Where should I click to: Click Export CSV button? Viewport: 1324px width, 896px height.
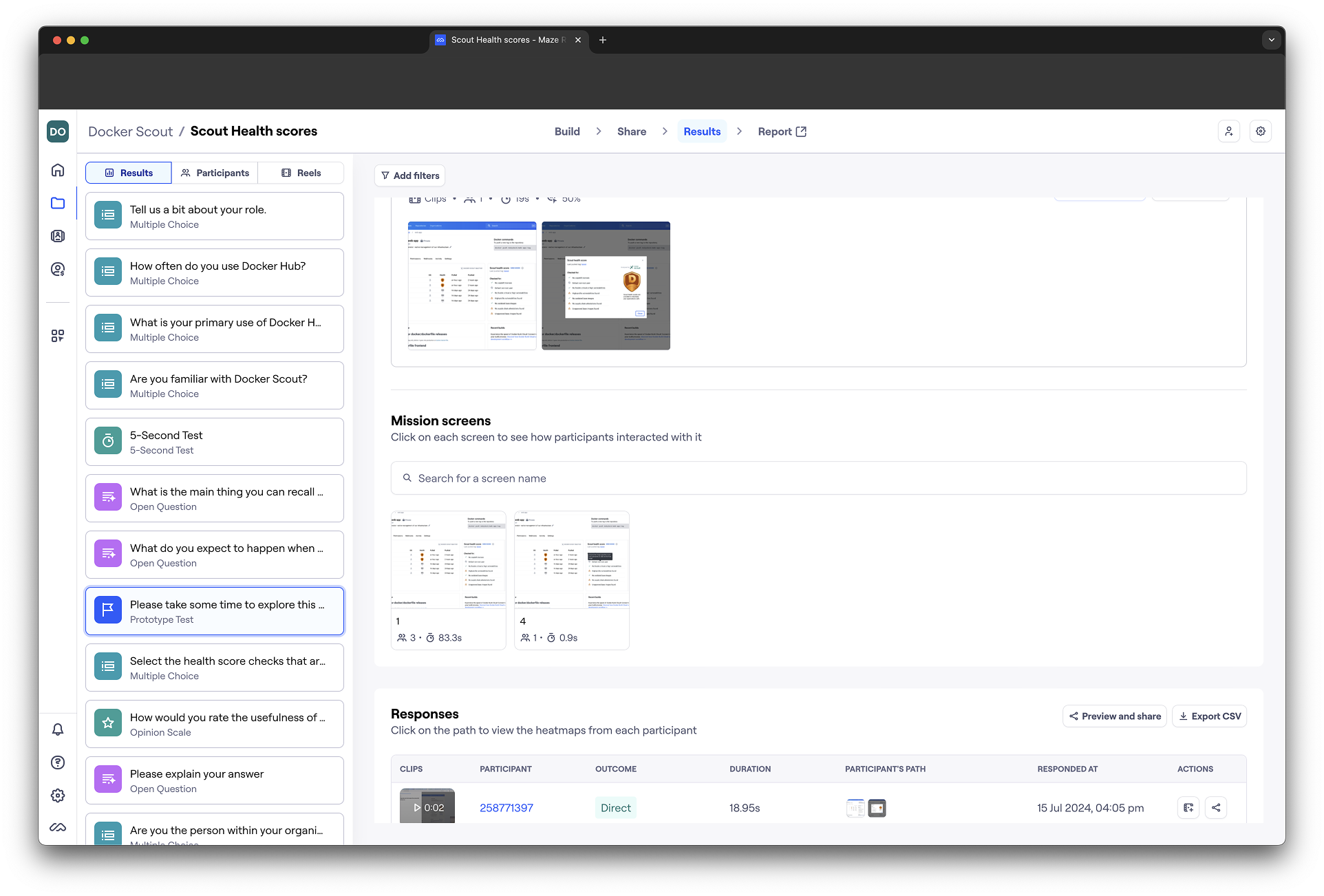coord(1210,716)
